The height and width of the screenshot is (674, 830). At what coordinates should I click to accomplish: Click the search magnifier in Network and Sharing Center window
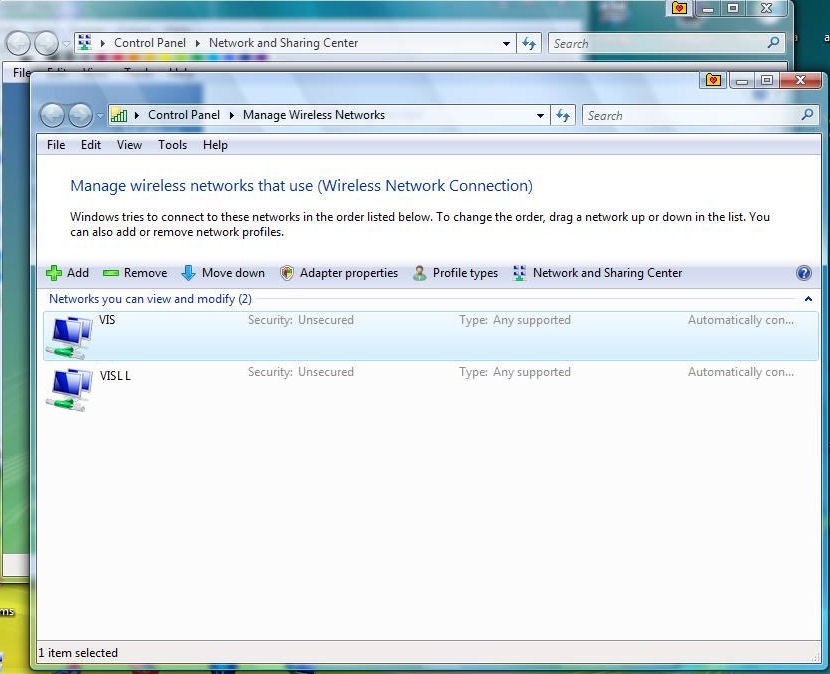(x=773, y=43)
